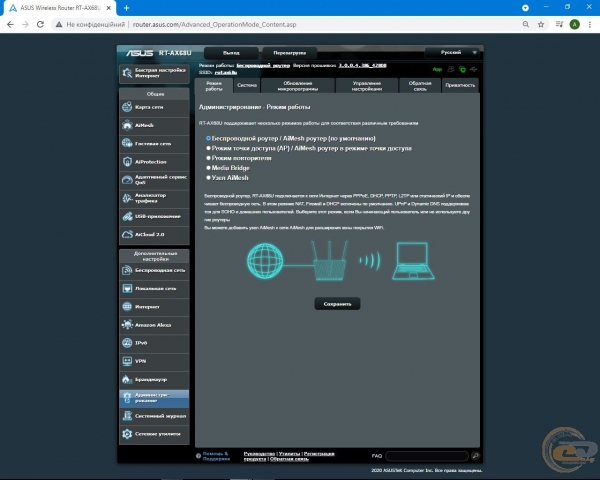Screen dimensions: 600x480
Task: Open Quick Internet Setup wizard icon
Action: [127, 73]
